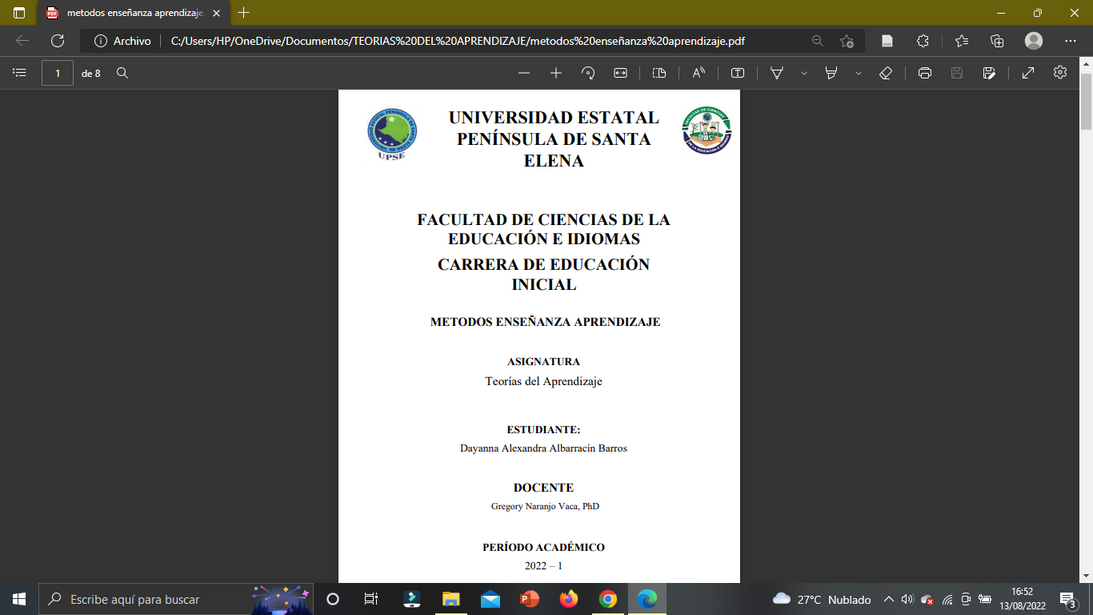Click the text 'Teorías del Aprendizaje'
The width and height of the screenshot is (1093, 615).
[x=544, y=381]
